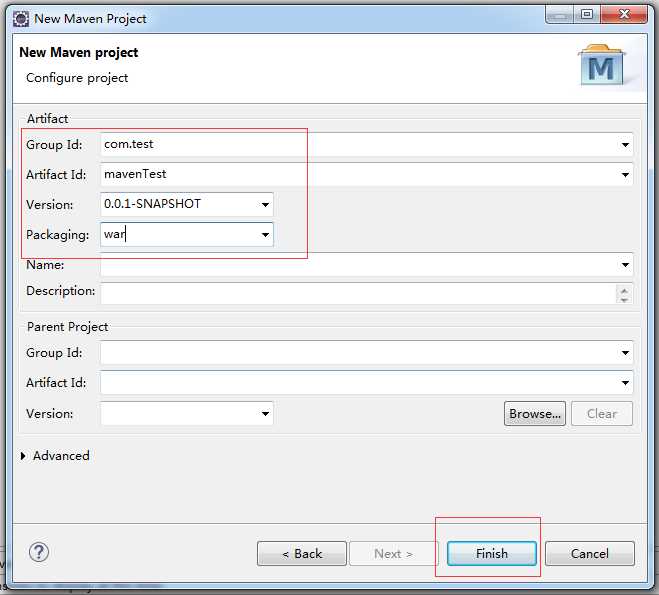Click the "Packaging:" label
This screenshot has width=659, height=595.
(x=58, y=235)
